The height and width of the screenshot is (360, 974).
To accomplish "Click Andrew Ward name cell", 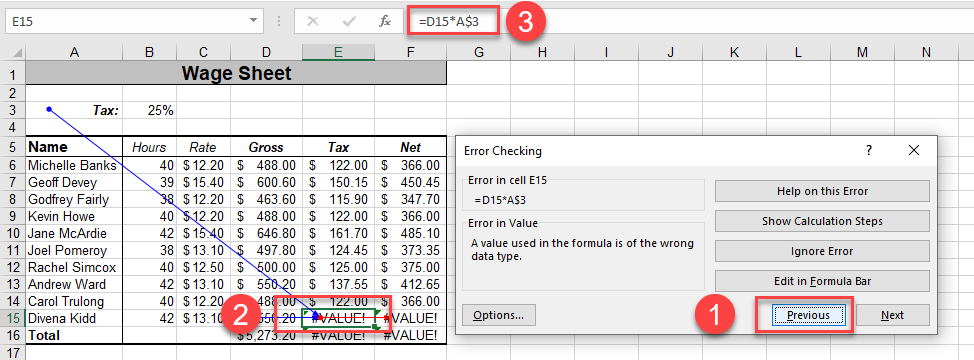I will click(74, 284).
